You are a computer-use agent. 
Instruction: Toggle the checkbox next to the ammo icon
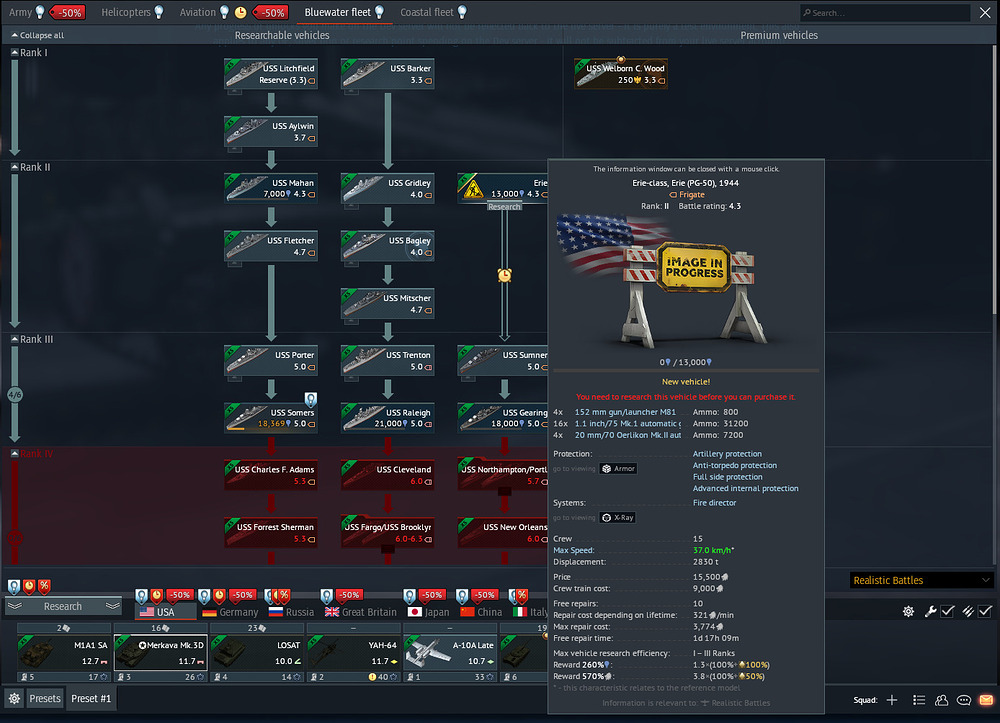[x=985, y=611]
